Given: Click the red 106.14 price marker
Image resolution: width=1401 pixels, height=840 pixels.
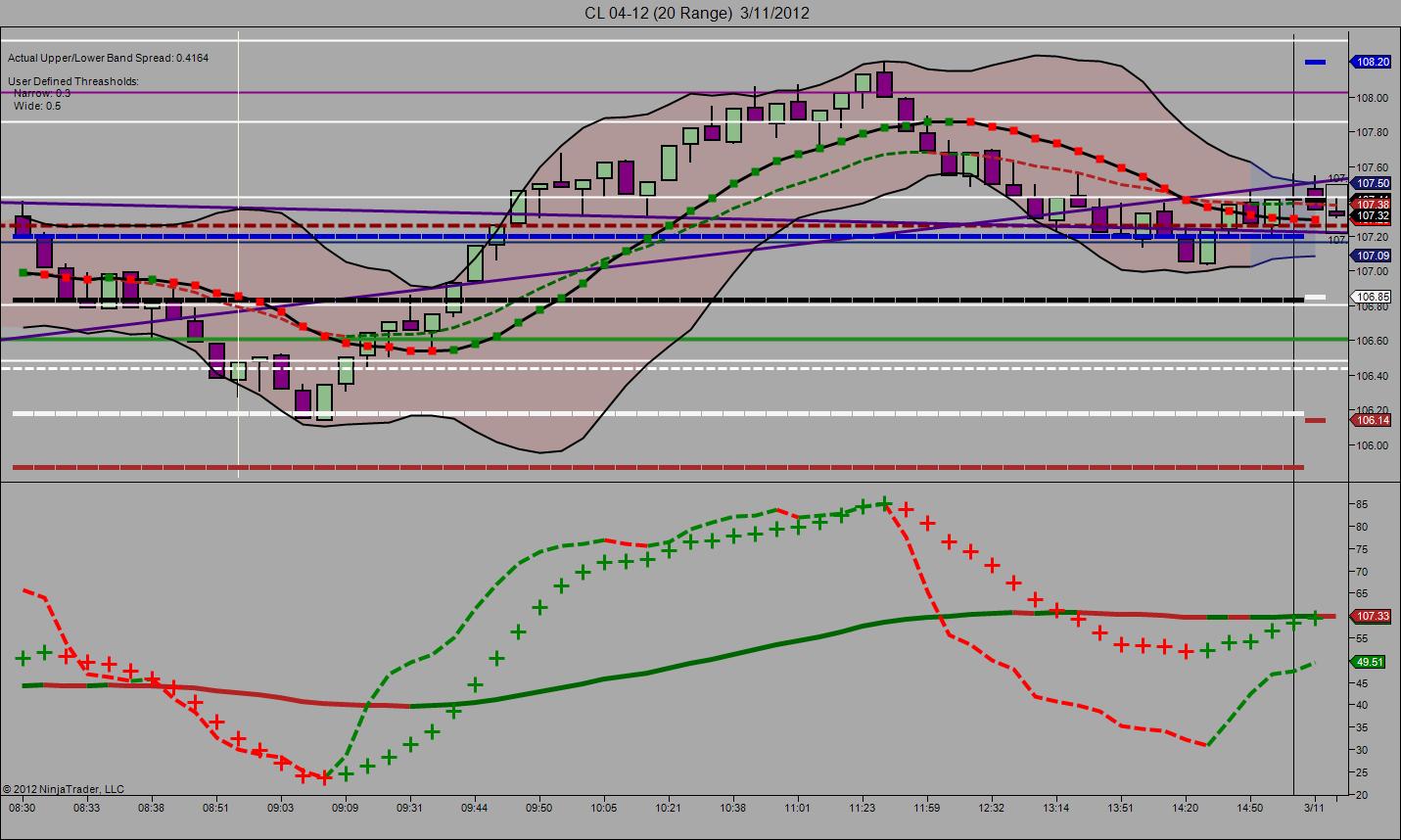Looking at the screenshot, I should point(1372,420).
